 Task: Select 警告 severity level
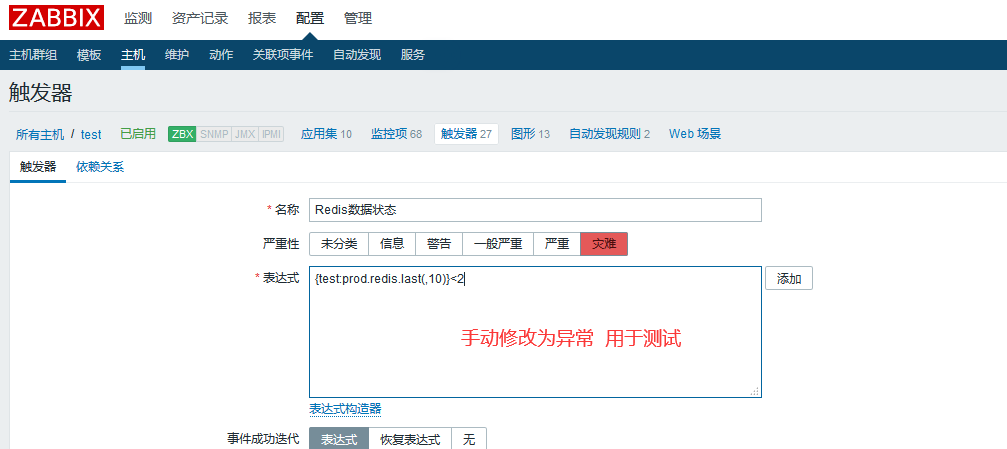click(439, 244)
